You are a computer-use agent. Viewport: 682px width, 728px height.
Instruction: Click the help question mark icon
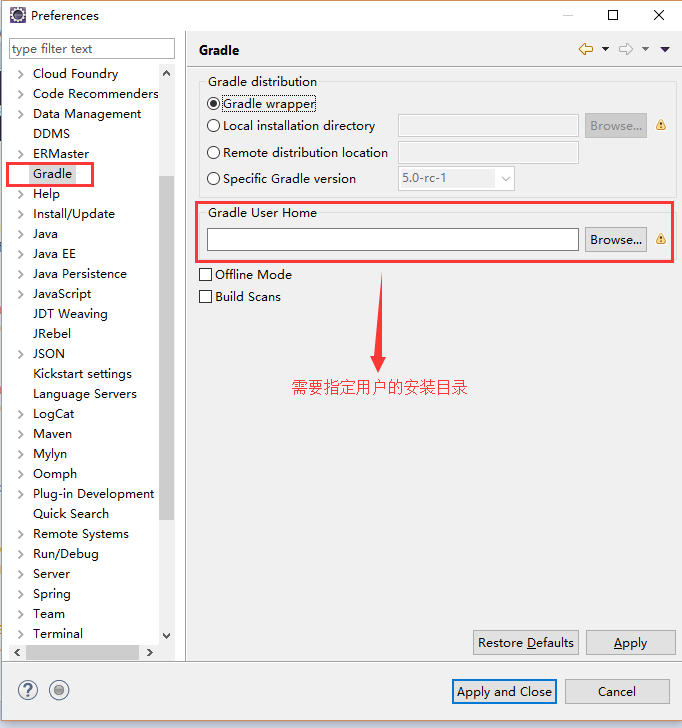pos(28,690)
